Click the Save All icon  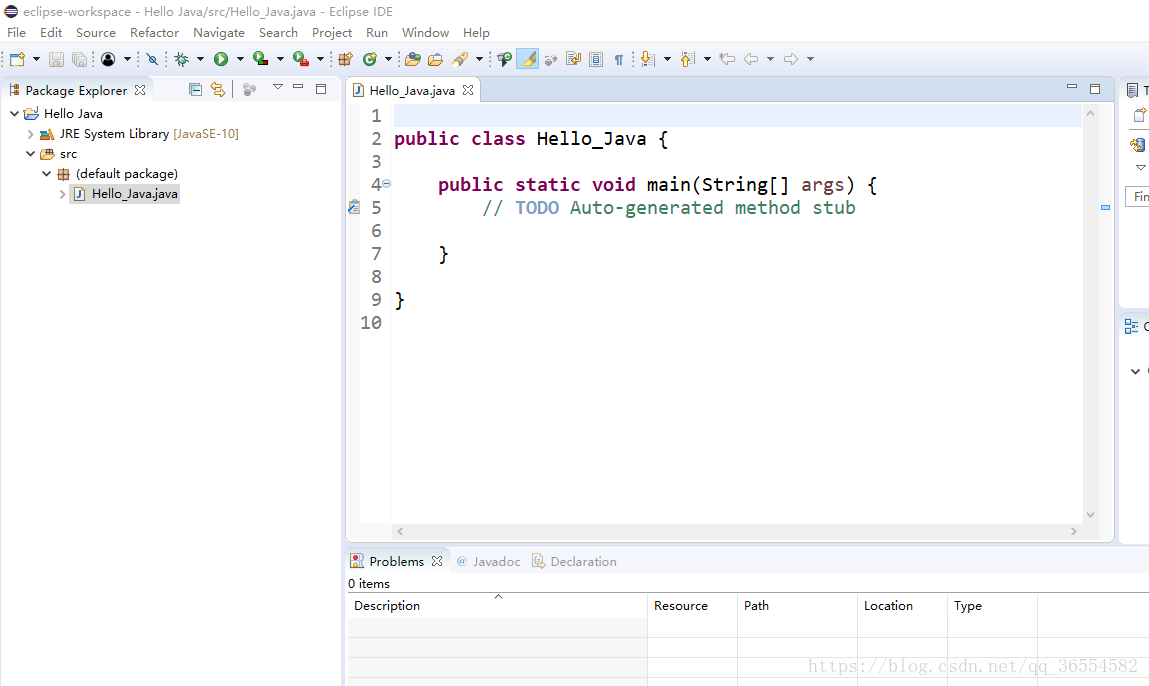pos(79,59)
